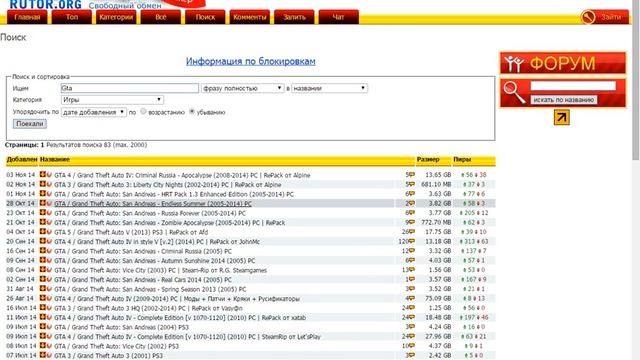Click the download icon for Endless Summer row
Screen dimensions: 640x360
tap(42, 203)
